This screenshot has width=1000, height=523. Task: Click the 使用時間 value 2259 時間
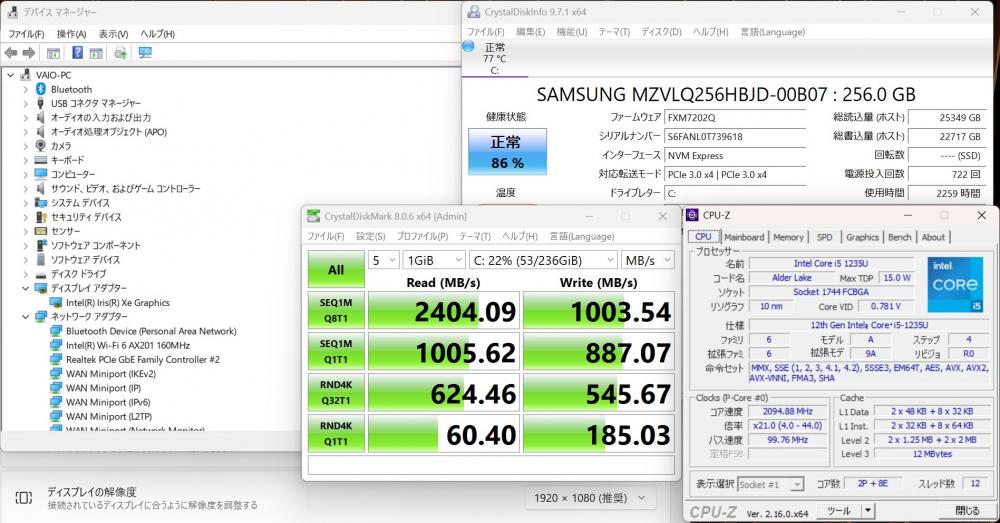tap(945, 193)
